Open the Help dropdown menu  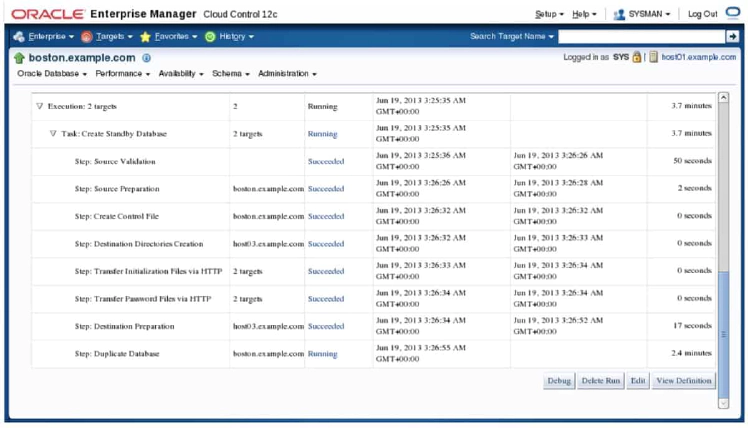tap(584, 14)
